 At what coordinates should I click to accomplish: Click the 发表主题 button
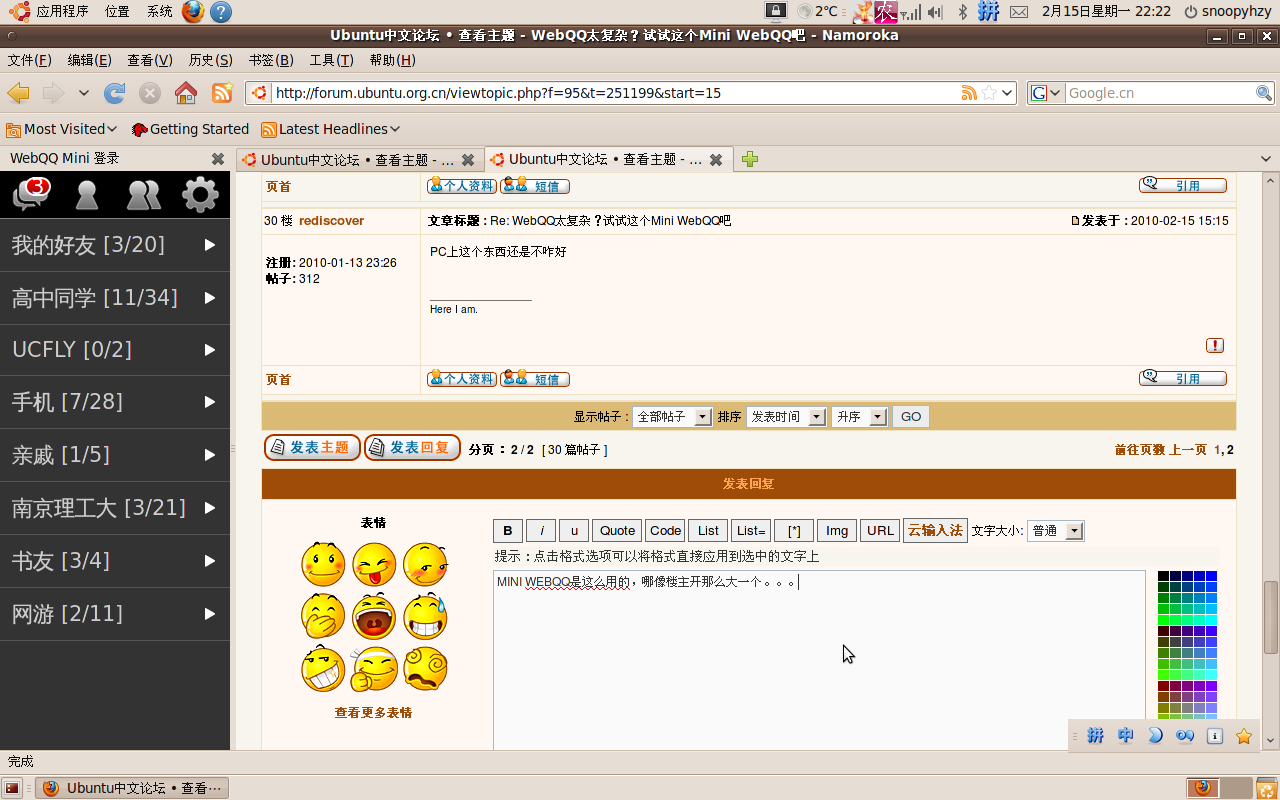(312, 448)
